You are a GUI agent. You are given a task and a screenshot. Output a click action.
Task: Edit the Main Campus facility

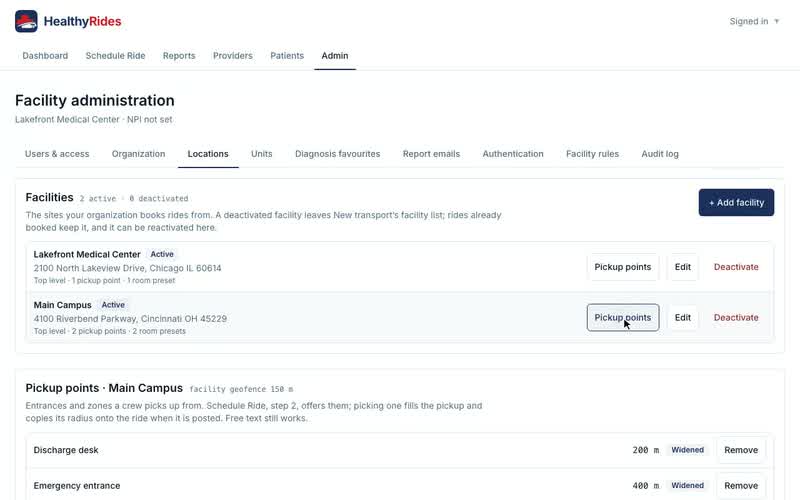[x=683, y=317]
